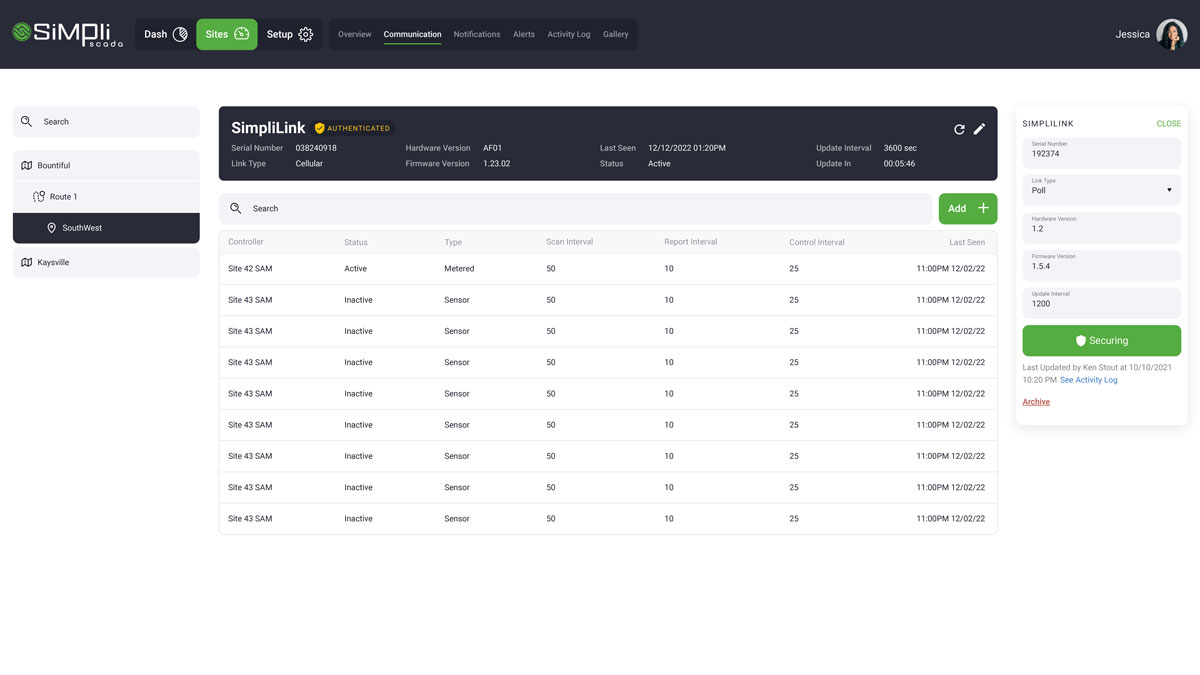Click the user name Jessica
Screen dimensions: 1200x675
click(1133, 34)
